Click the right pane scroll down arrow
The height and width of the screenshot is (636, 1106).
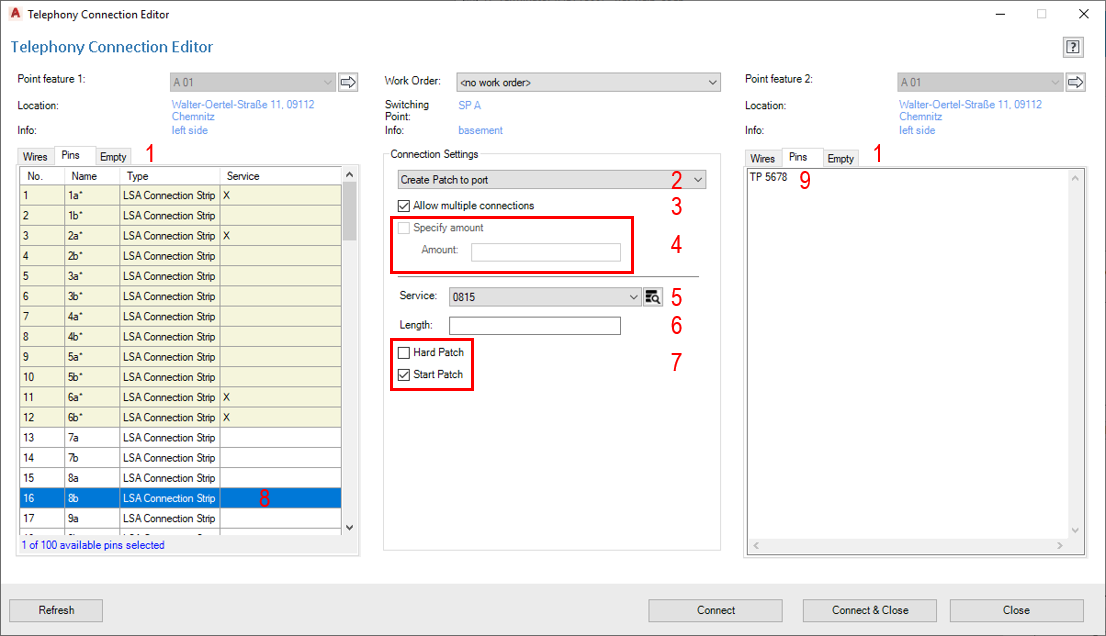tap(1075, 530)
